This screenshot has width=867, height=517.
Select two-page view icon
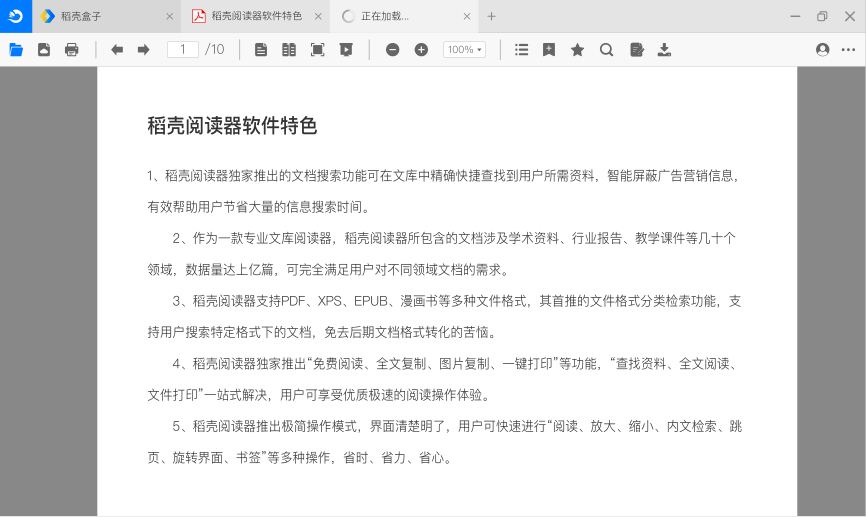click(x=289, y=50)
